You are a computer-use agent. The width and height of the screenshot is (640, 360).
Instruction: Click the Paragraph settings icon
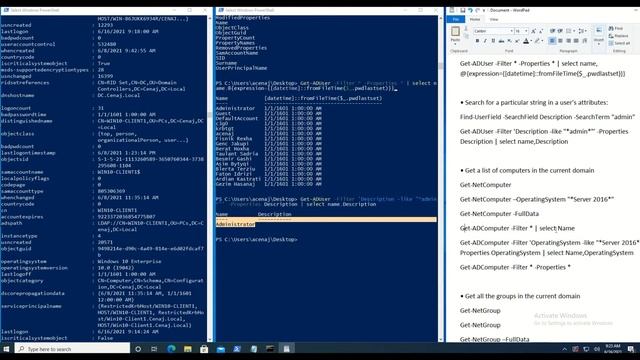584,41
